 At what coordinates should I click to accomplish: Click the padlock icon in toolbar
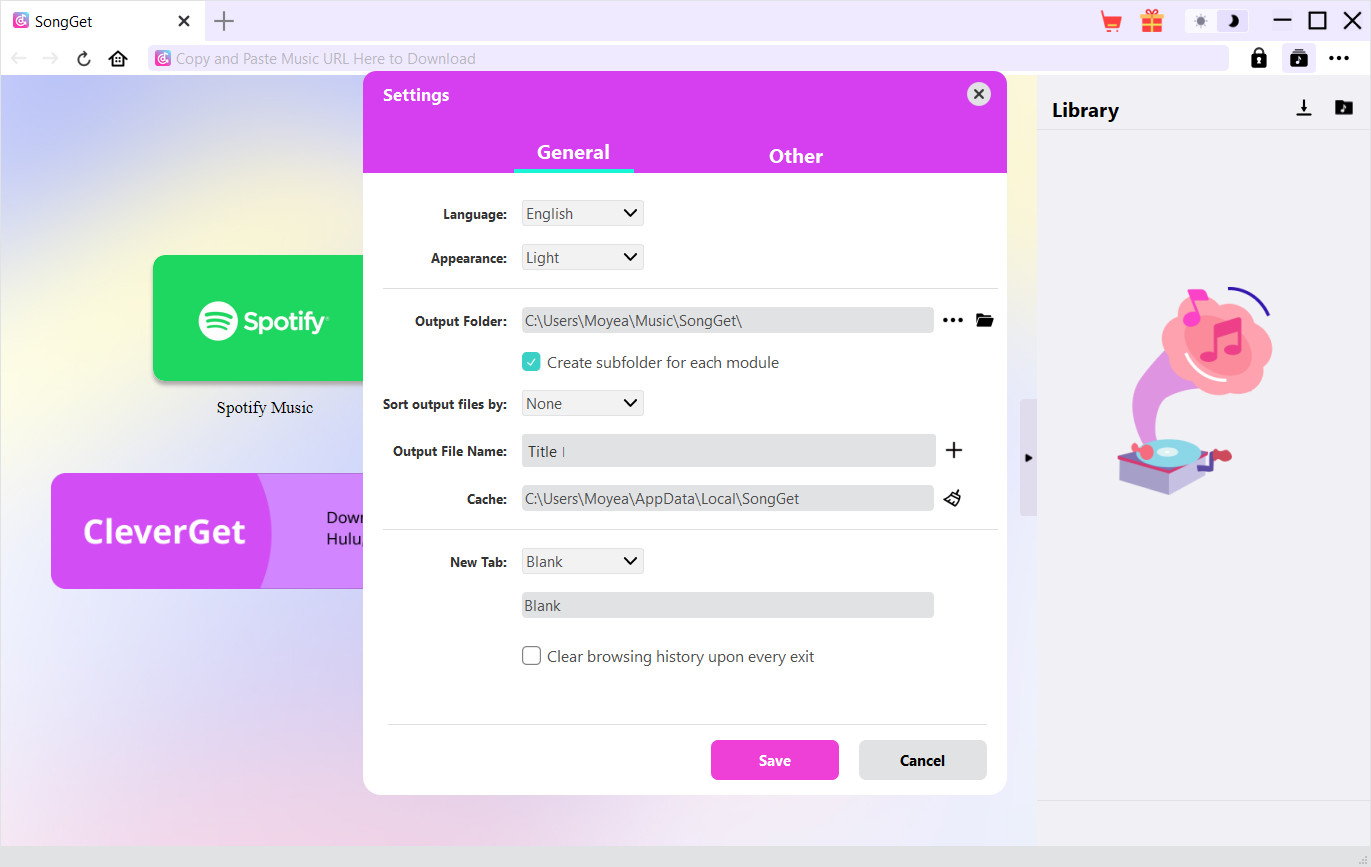tap(1259, 58)
